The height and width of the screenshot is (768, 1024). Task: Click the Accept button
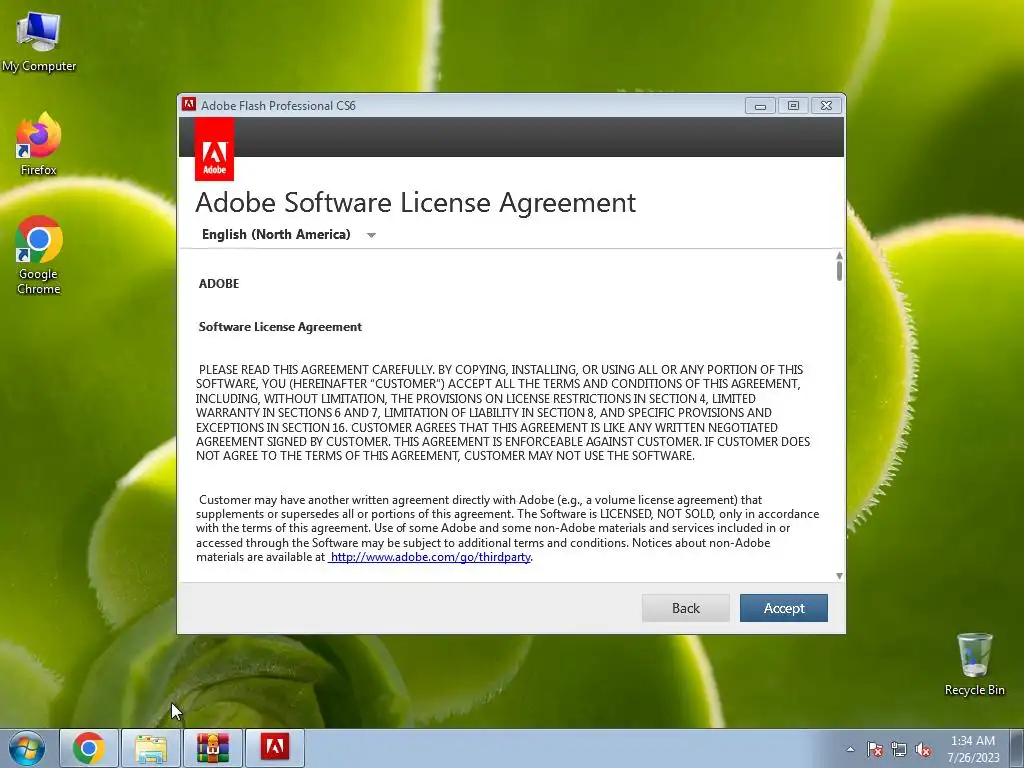pyautogui.click(x=784, y=608)
